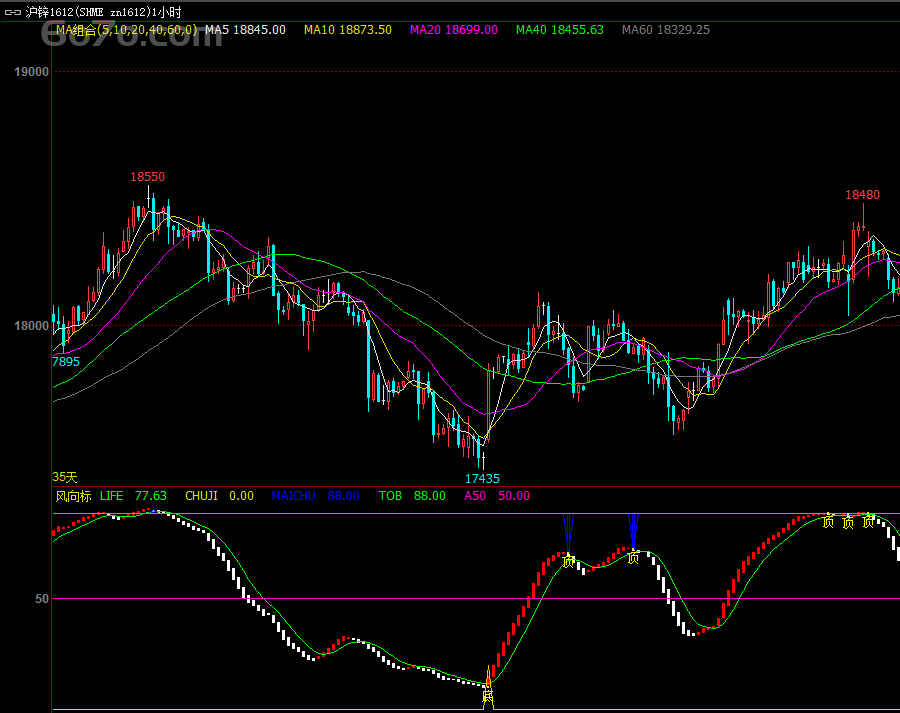Click the 35天 period label
900x713 pixels.
65,477
